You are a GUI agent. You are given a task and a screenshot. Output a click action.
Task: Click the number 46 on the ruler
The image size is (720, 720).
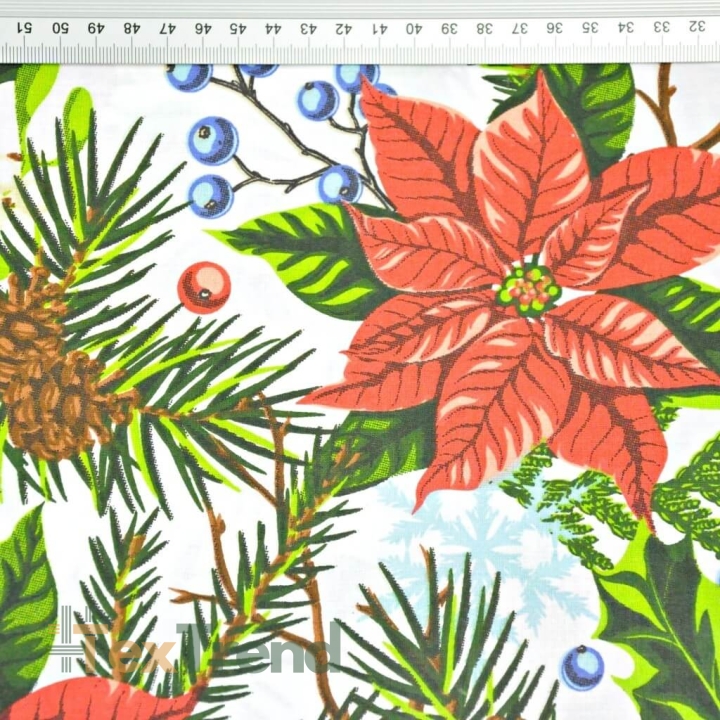[x=203, y=28]
